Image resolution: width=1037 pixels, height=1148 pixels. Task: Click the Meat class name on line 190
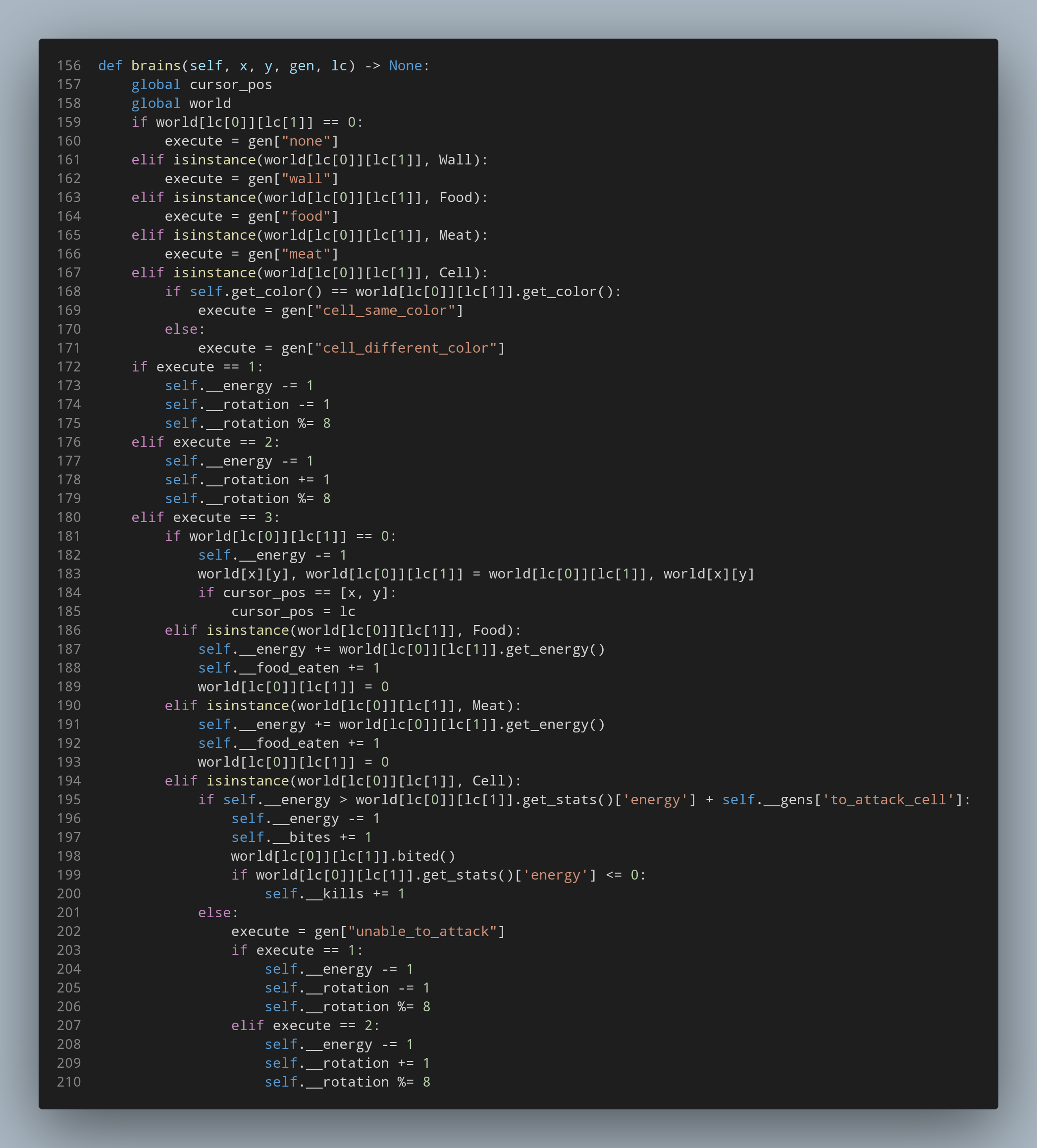tap(489, 706)
